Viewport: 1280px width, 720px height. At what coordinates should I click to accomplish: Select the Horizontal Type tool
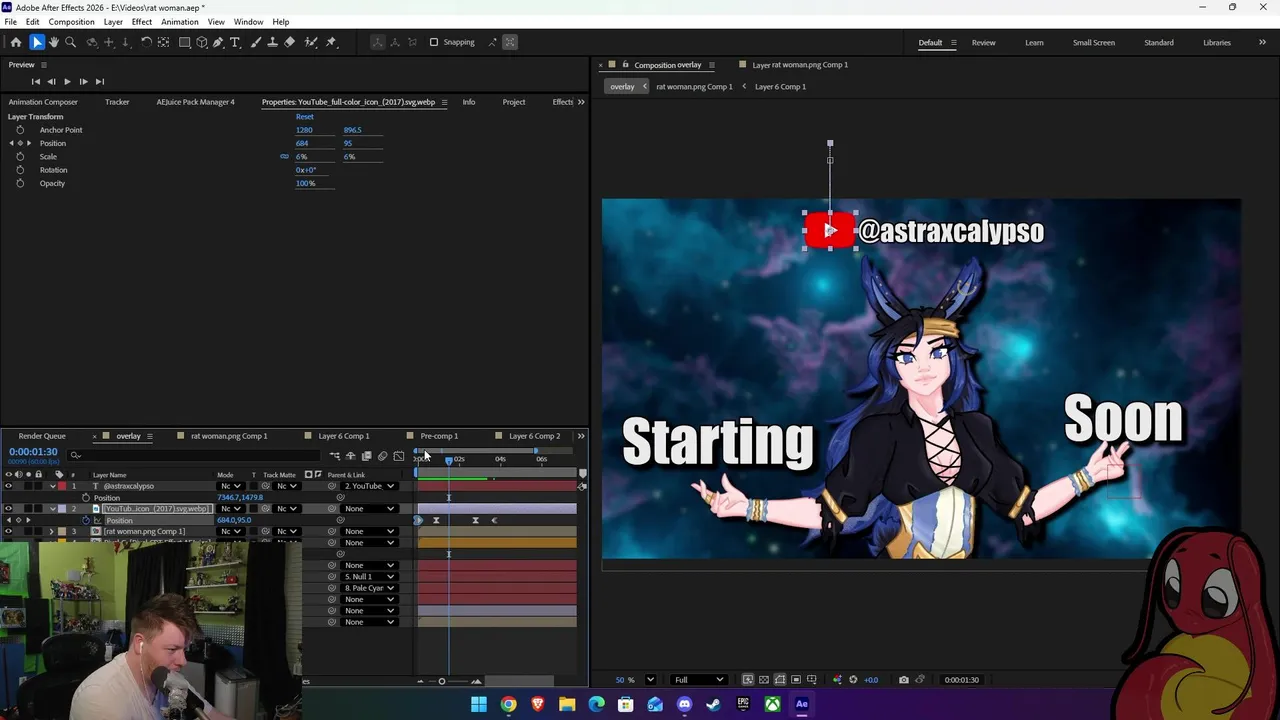(235, 42)
